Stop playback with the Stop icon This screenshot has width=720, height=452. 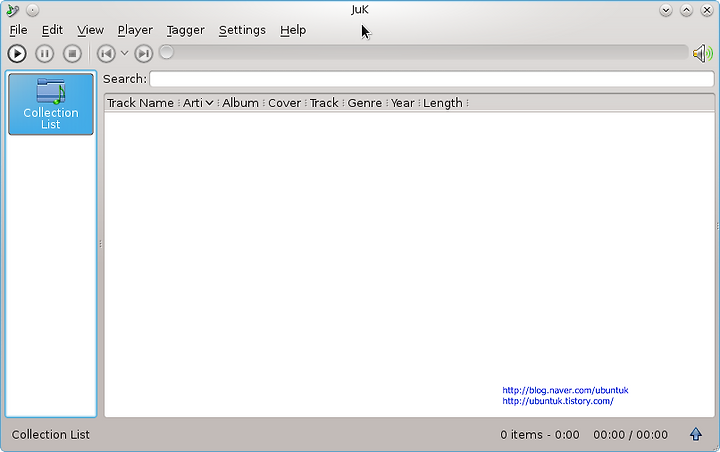pos(72,54)
